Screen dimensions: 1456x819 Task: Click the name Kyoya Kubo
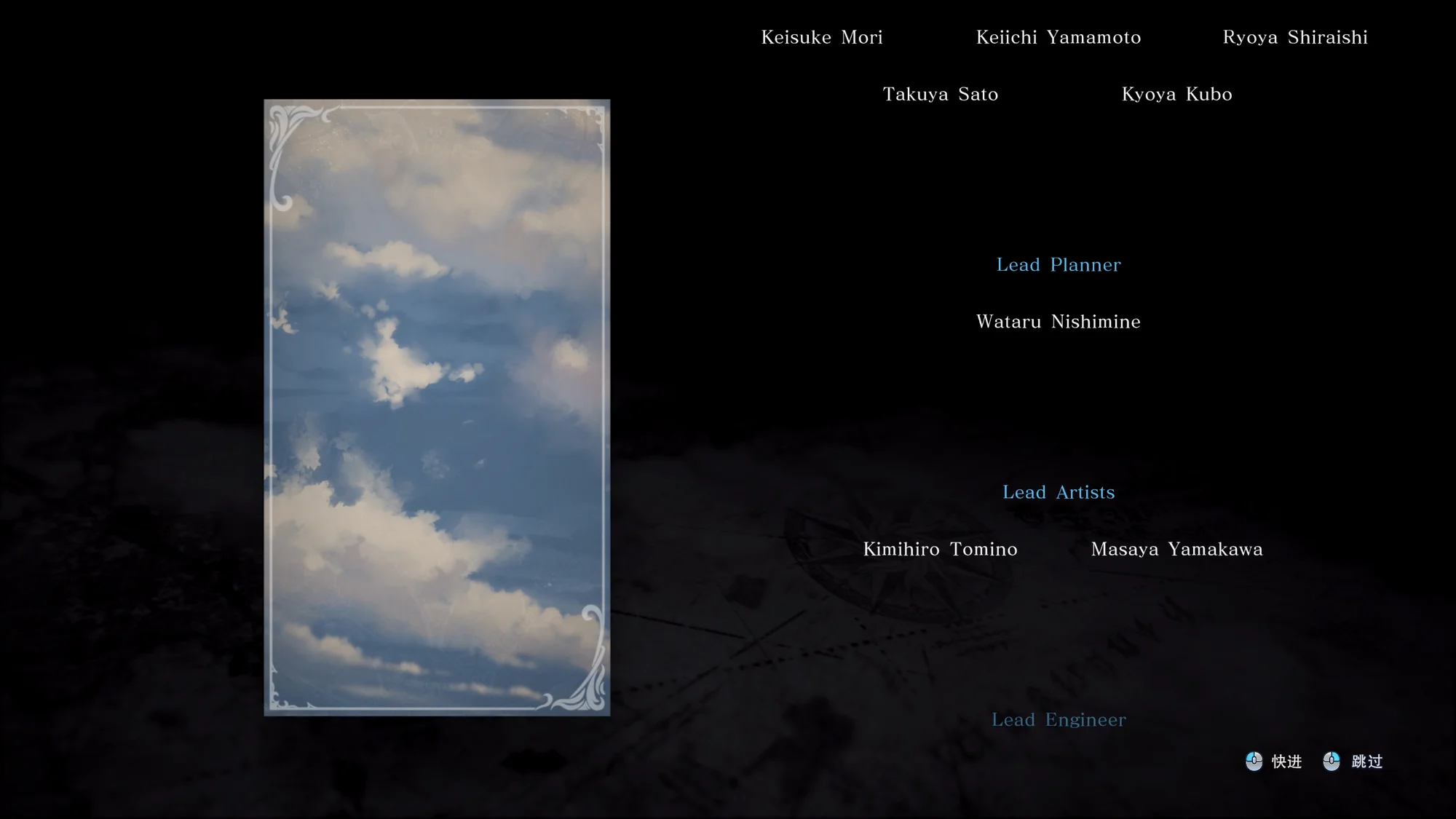click(1176, 94)
